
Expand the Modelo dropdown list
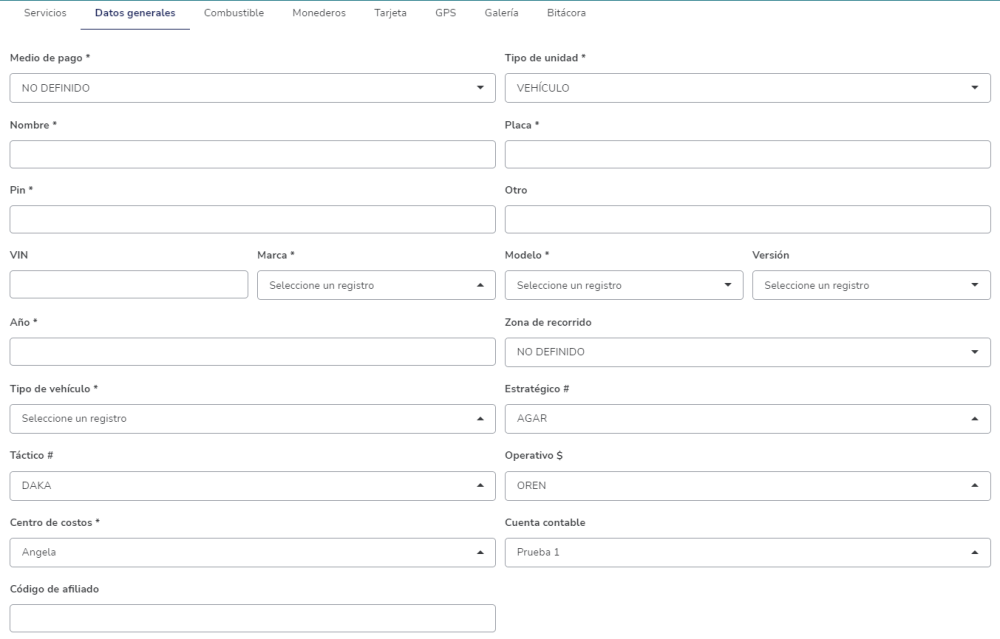[x=624, y=285]
